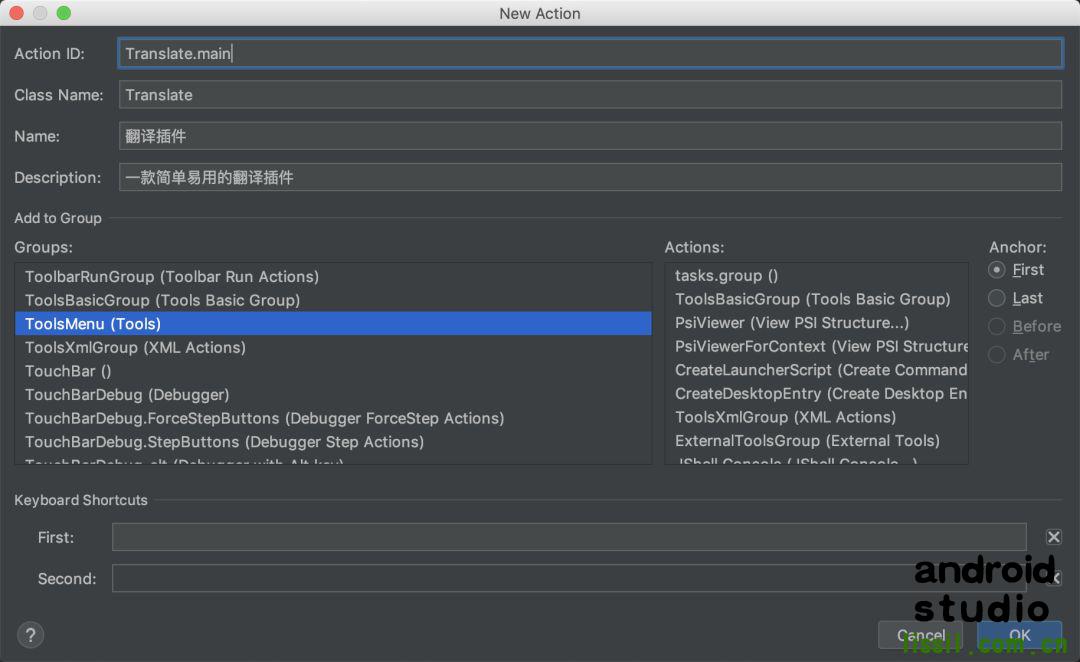This screenshot has height=662, width=1080.
Task: Select TouchBar () group
Action: coord(333,371)
